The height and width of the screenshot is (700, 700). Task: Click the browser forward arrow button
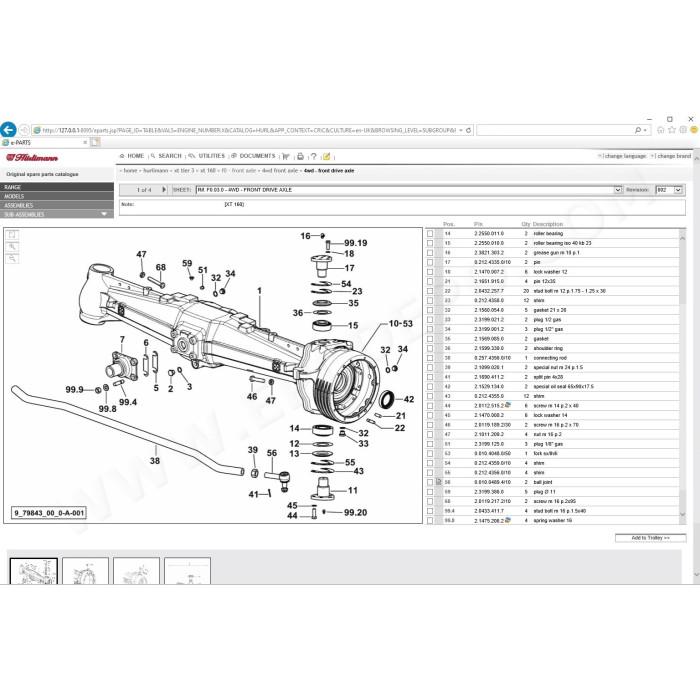pyautogui.click(x=24, y=130)
